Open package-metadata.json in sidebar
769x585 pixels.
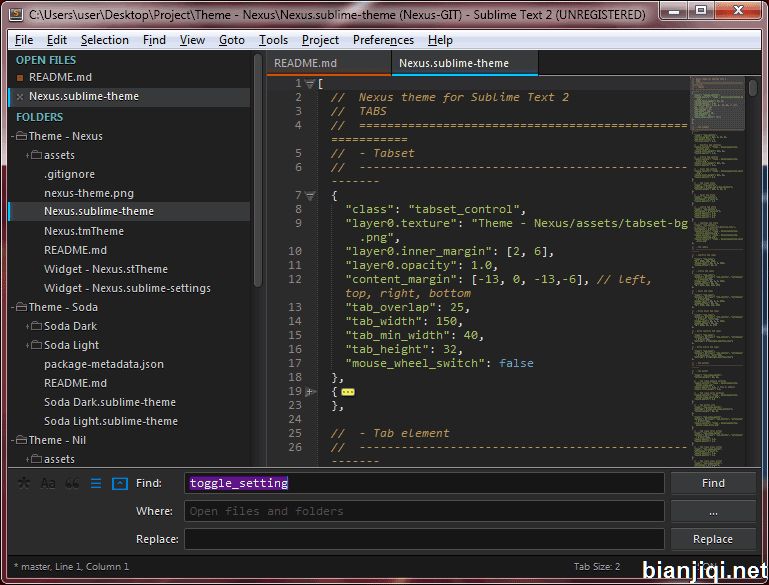point(104,364)
